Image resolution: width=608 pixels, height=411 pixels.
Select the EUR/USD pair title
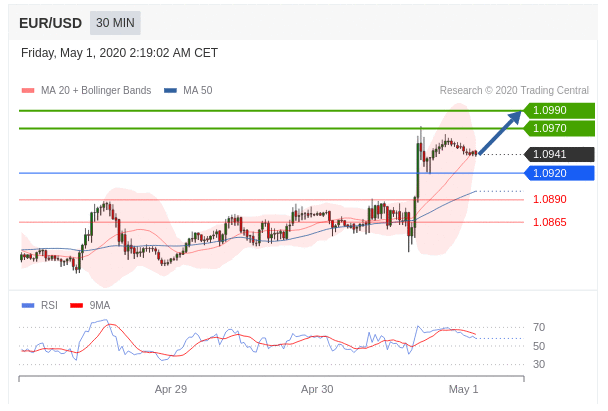pos(50,23)
